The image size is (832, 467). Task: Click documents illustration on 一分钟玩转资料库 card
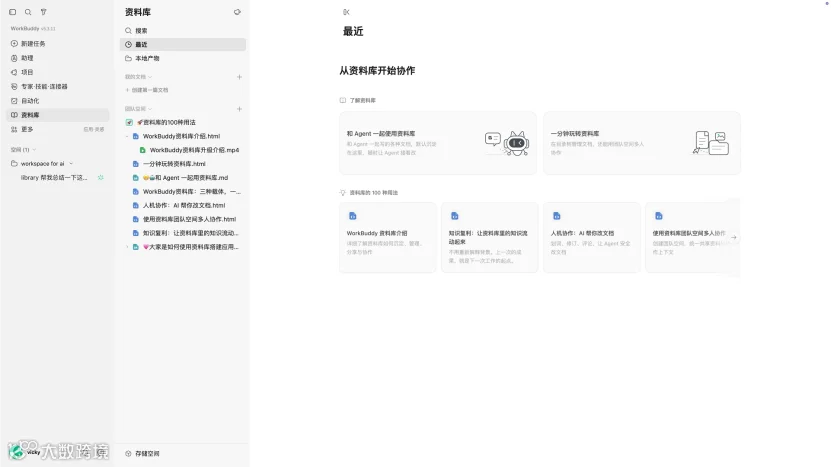(711, 143)
